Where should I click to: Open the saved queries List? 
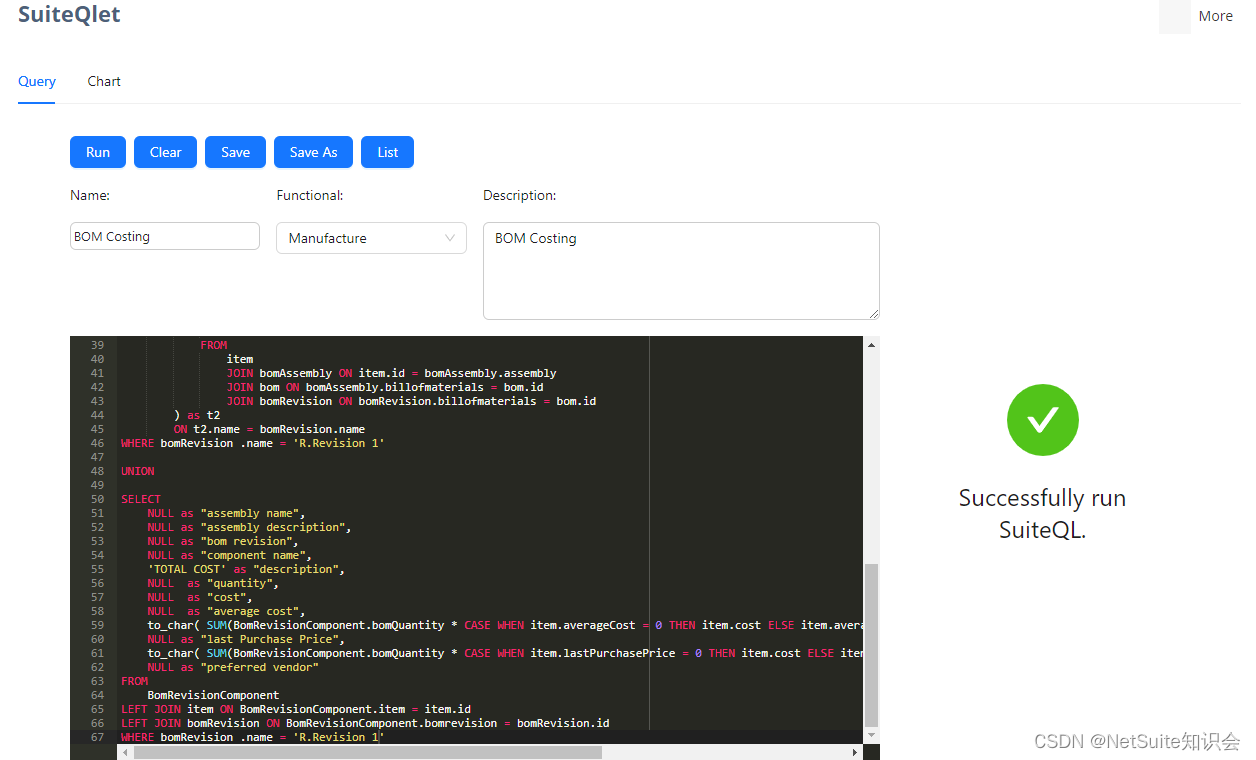(387, 152)
